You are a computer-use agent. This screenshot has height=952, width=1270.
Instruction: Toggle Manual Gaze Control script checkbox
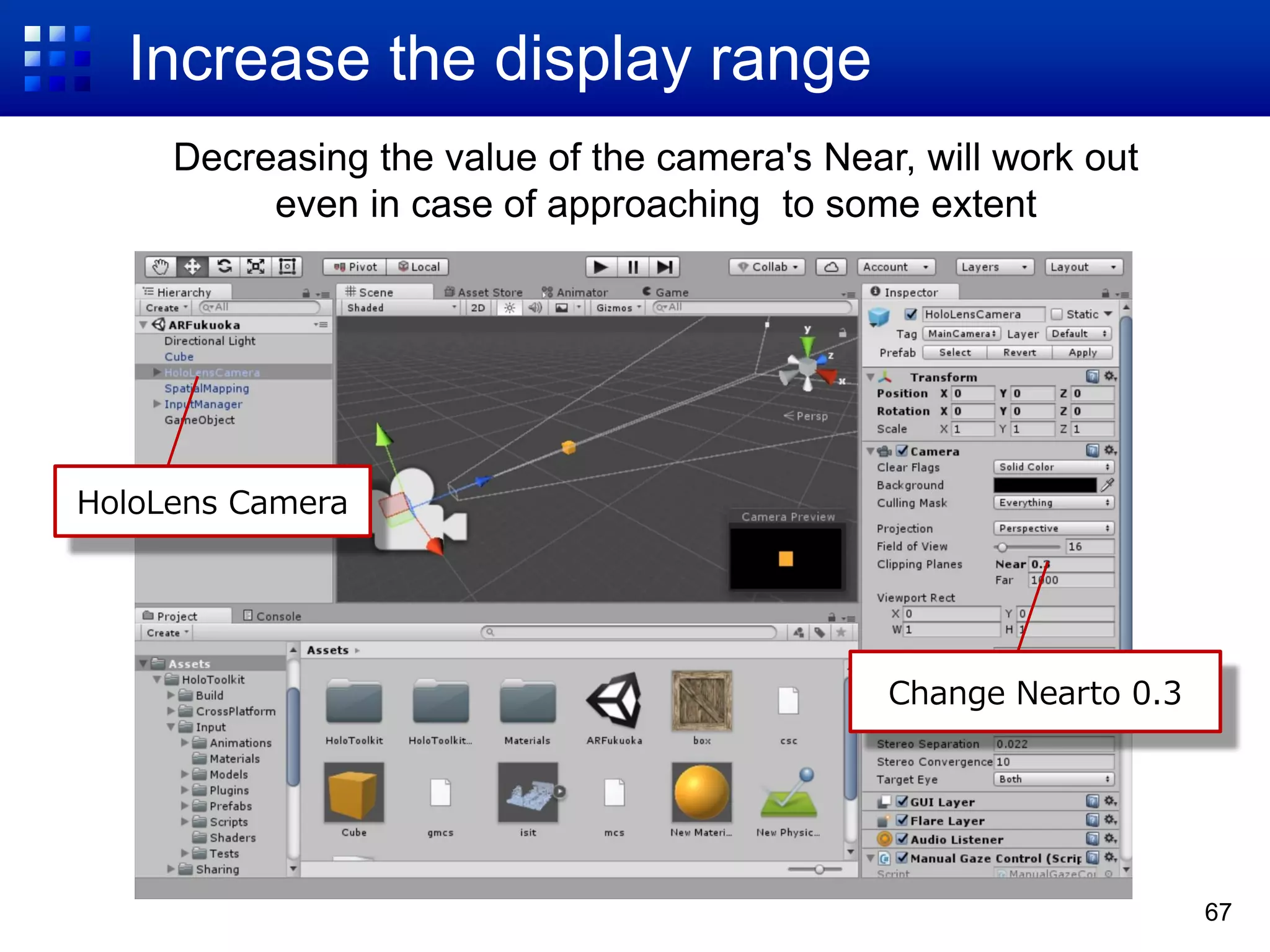click(x=902, y=858)
